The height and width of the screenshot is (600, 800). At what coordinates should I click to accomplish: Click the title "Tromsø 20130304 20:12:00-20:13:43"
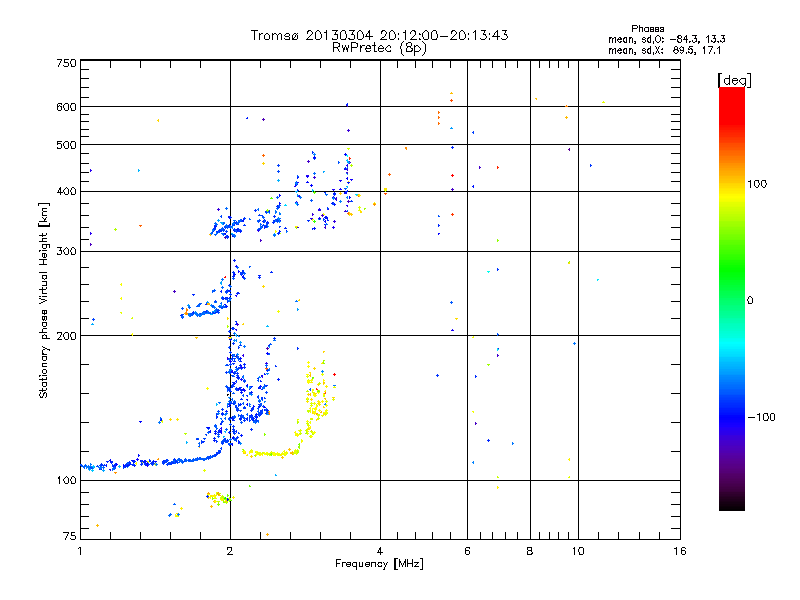pyautogui.click(x=380, y=35)
